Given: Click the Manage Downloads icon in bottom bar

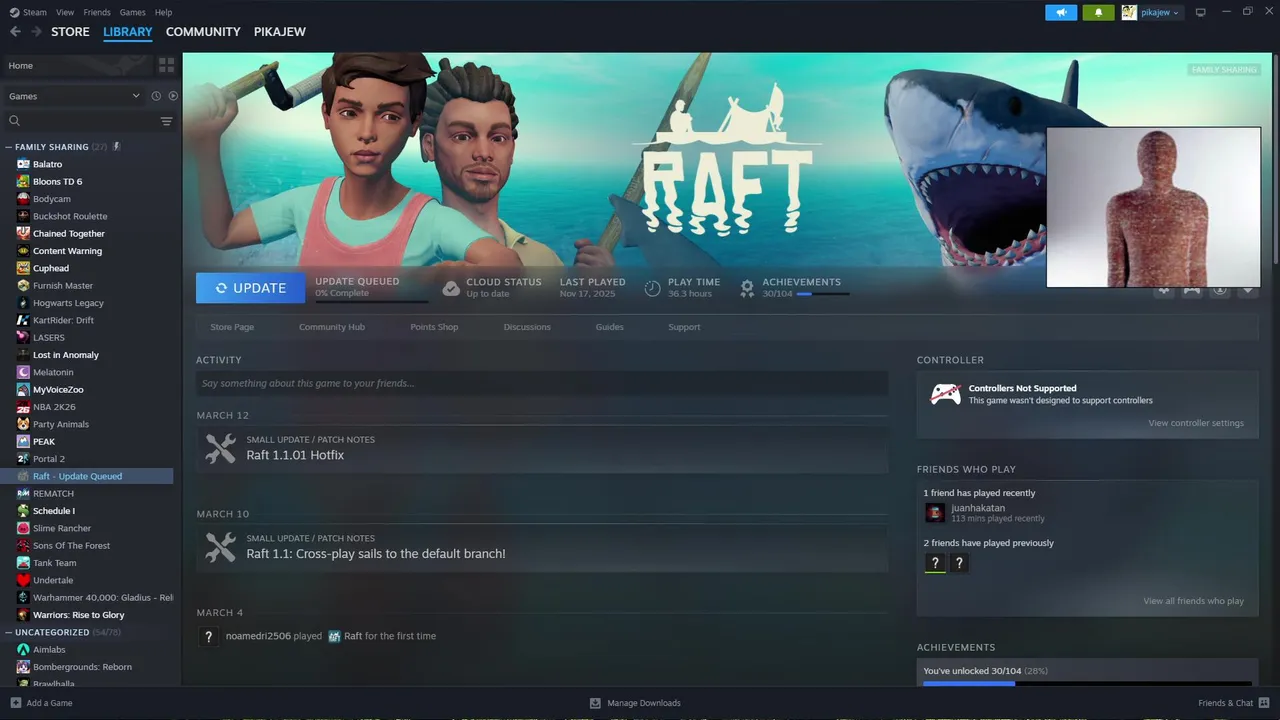Looking at the screenshot, I should point(595,703).
